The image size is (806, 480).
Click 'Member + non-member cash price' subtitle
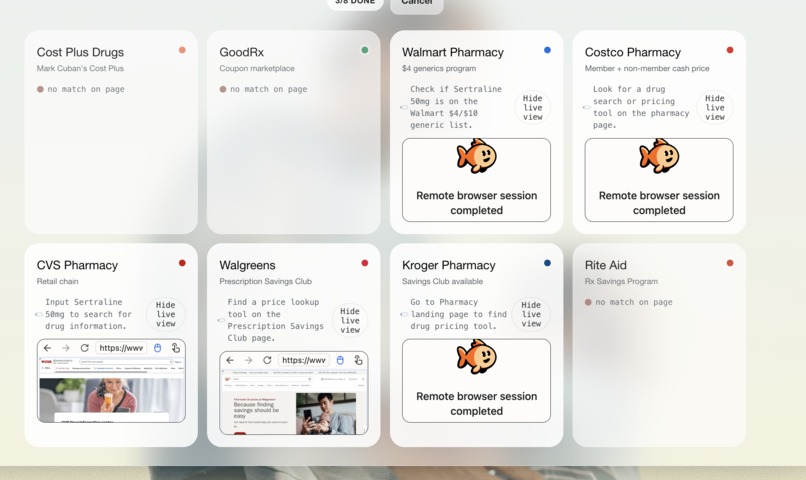(647, 68)
